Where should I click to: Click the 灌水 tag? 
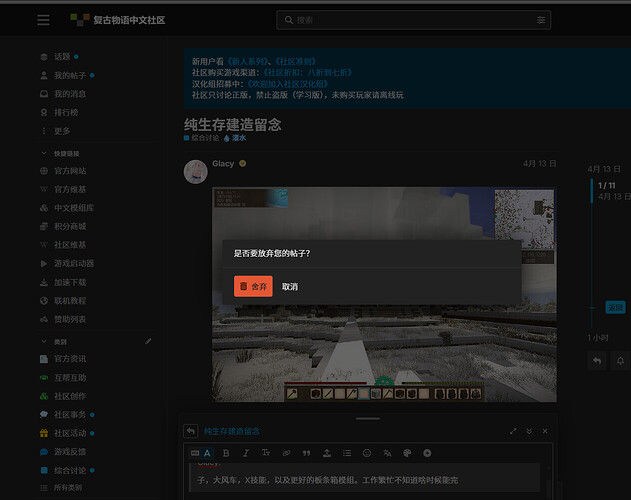tap(235, 138)
